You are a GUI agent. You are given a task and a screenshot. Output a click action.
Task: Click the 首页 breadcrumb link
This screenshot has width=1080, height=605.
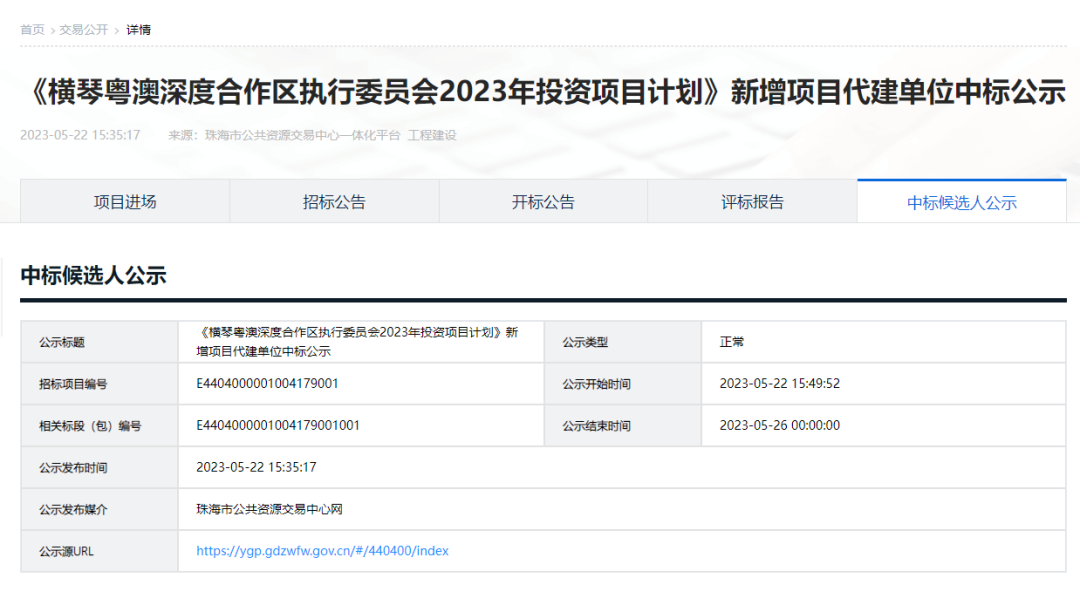coord(32,30)
